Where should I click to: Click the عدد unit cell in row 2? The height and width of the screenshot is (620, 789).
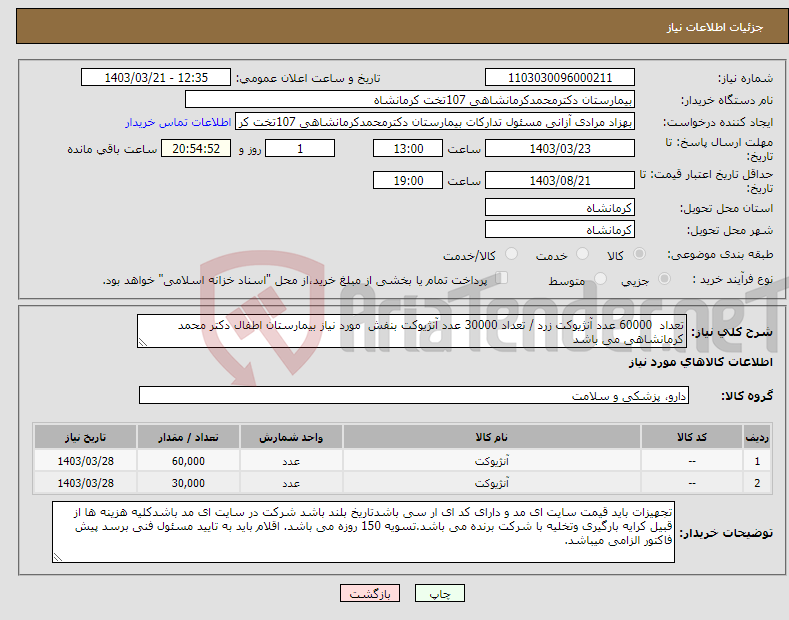(x=291, y=483)
